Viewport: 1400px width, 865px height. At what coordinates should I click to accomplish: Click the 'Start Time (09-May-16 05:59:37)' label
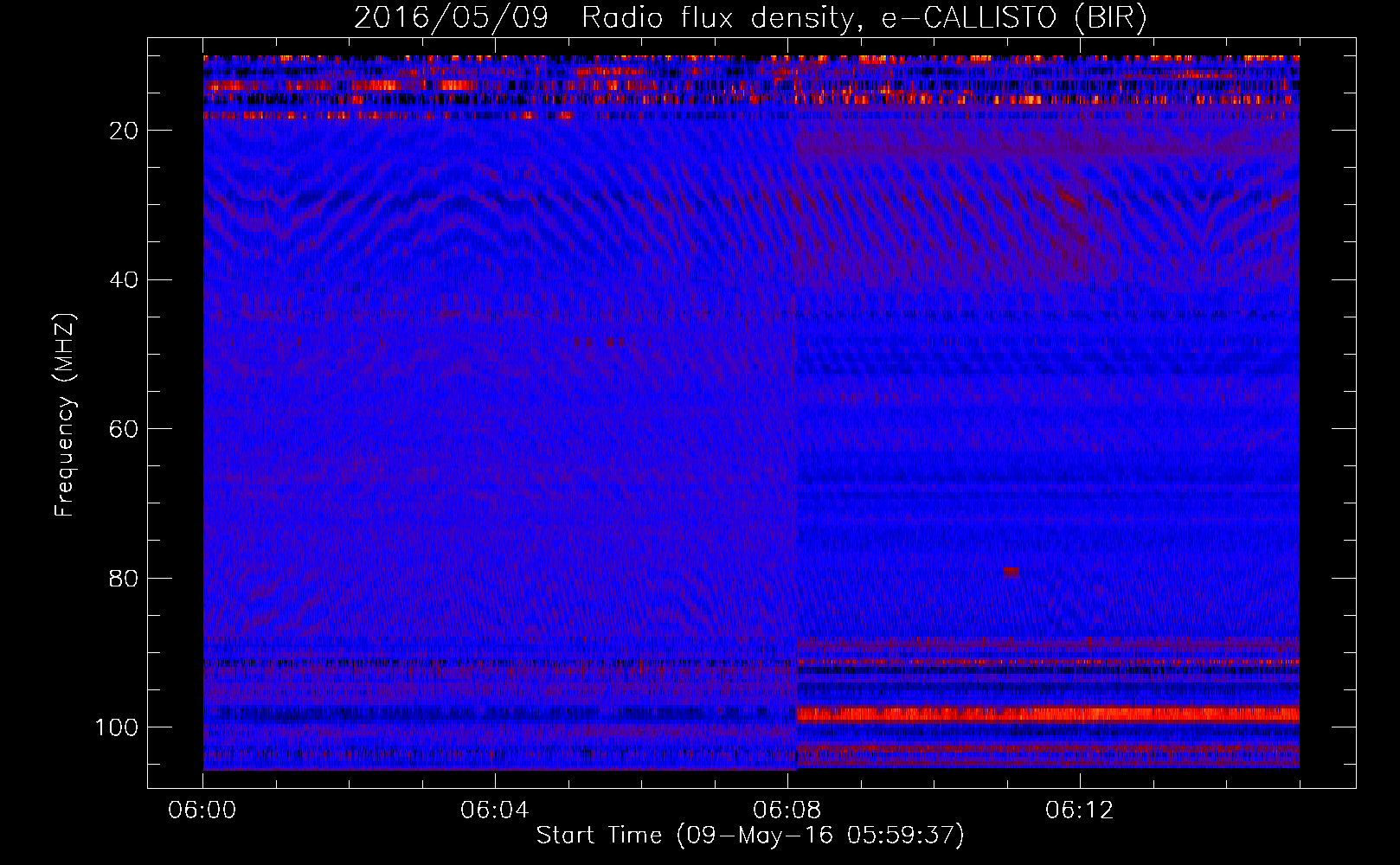pyautogui.click(x=750, y=836)
